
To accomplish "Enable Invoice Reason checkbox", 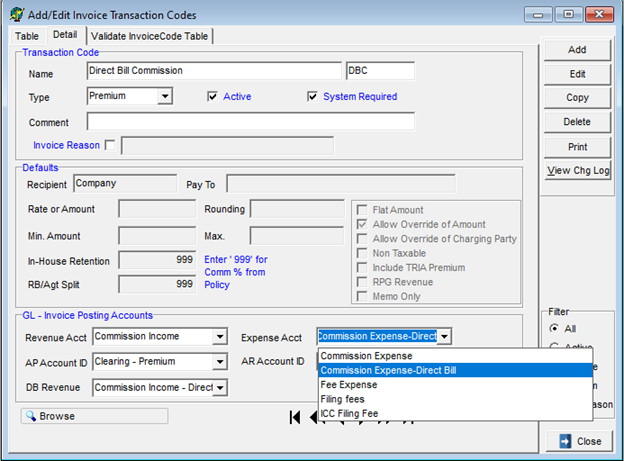I will [x=110, y=145].
